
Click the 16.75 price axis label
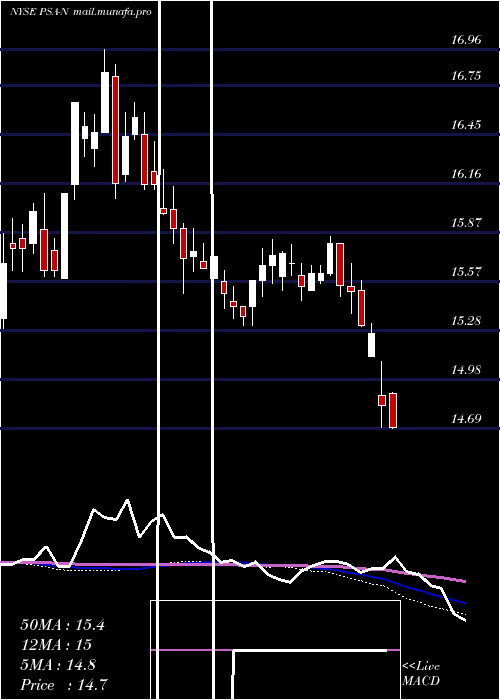[466, 75]
